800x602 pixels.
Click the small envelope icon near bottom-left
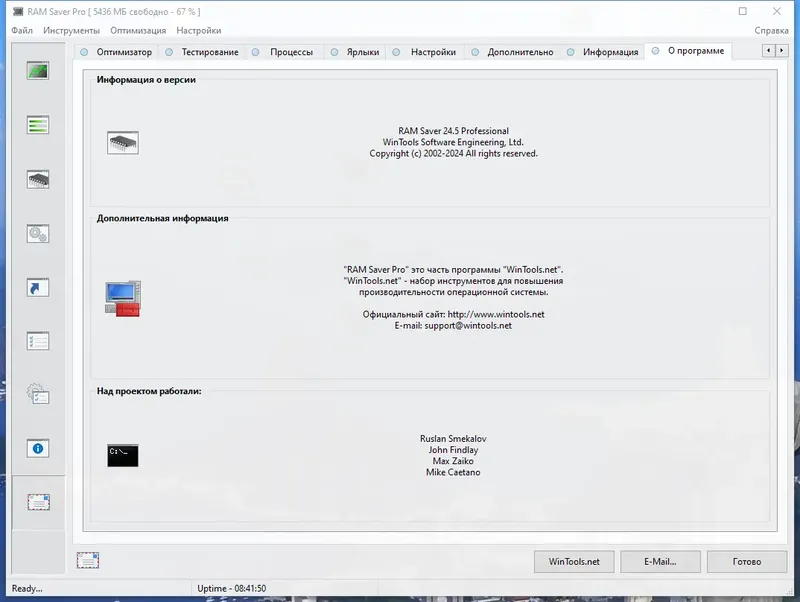[x=87, y=561]
